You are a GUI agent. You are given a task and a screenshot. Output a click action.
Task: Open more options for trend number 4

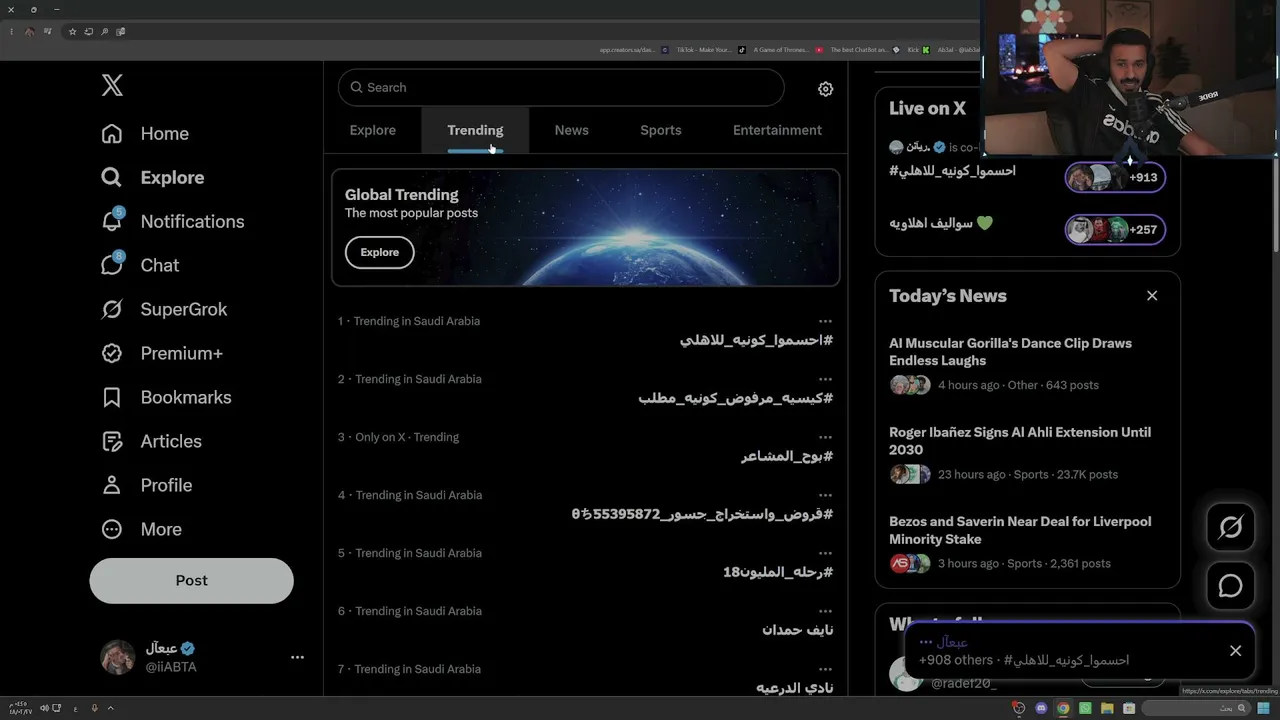point(825,495)
